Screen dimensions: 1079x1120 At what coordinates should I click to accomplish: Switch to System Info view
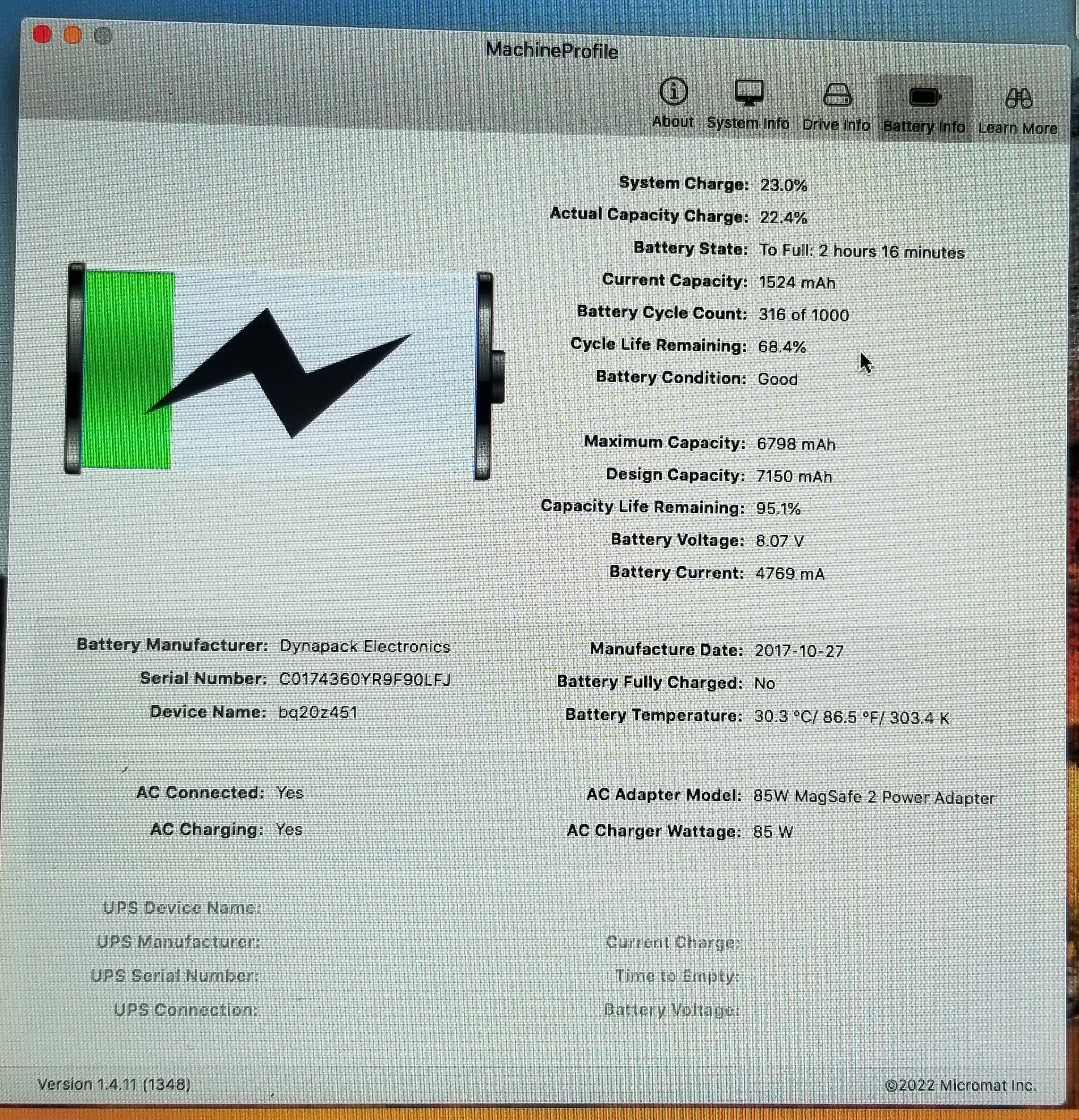point(747,104)
